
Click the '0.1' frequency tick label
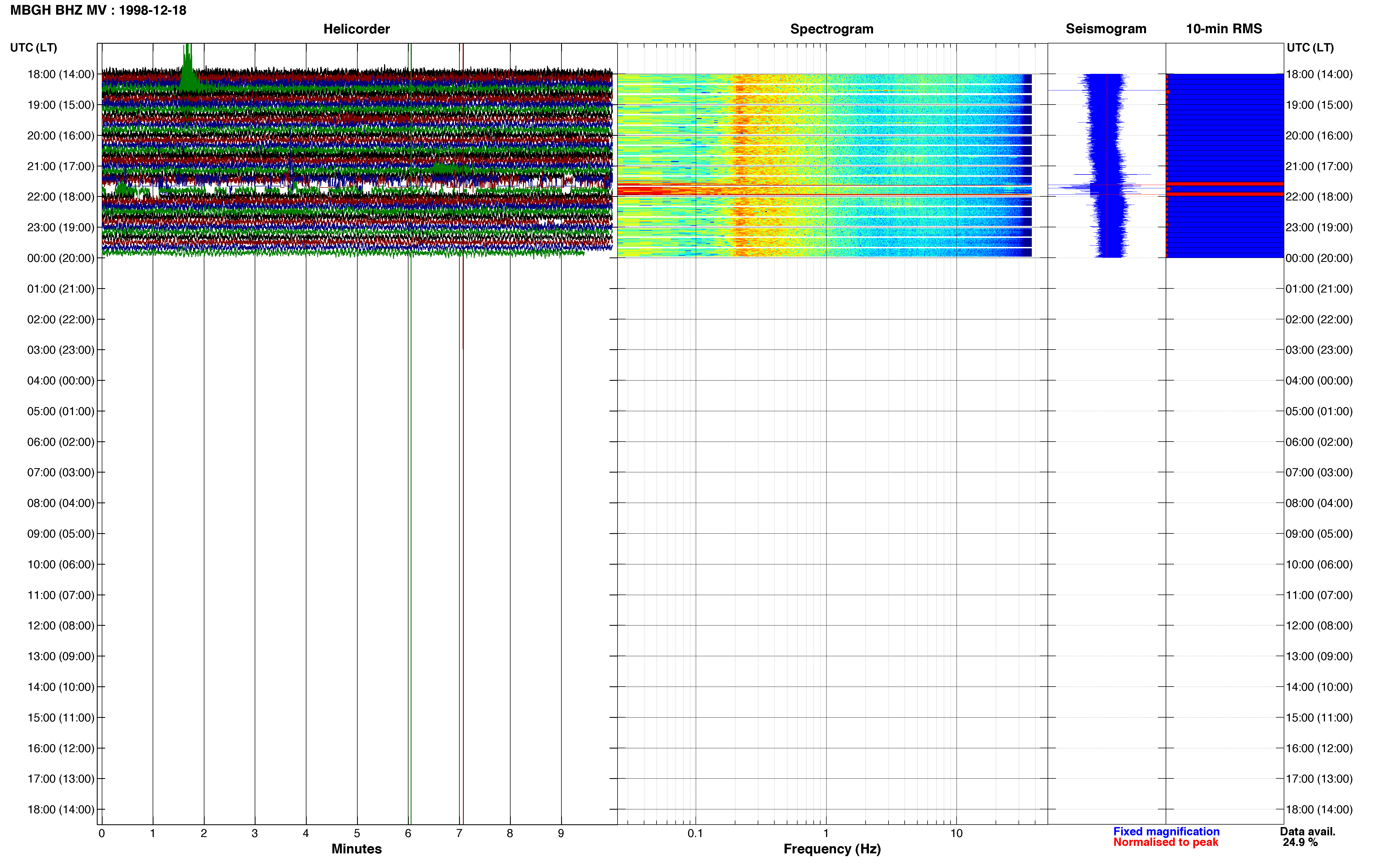(x=695, y=833)
